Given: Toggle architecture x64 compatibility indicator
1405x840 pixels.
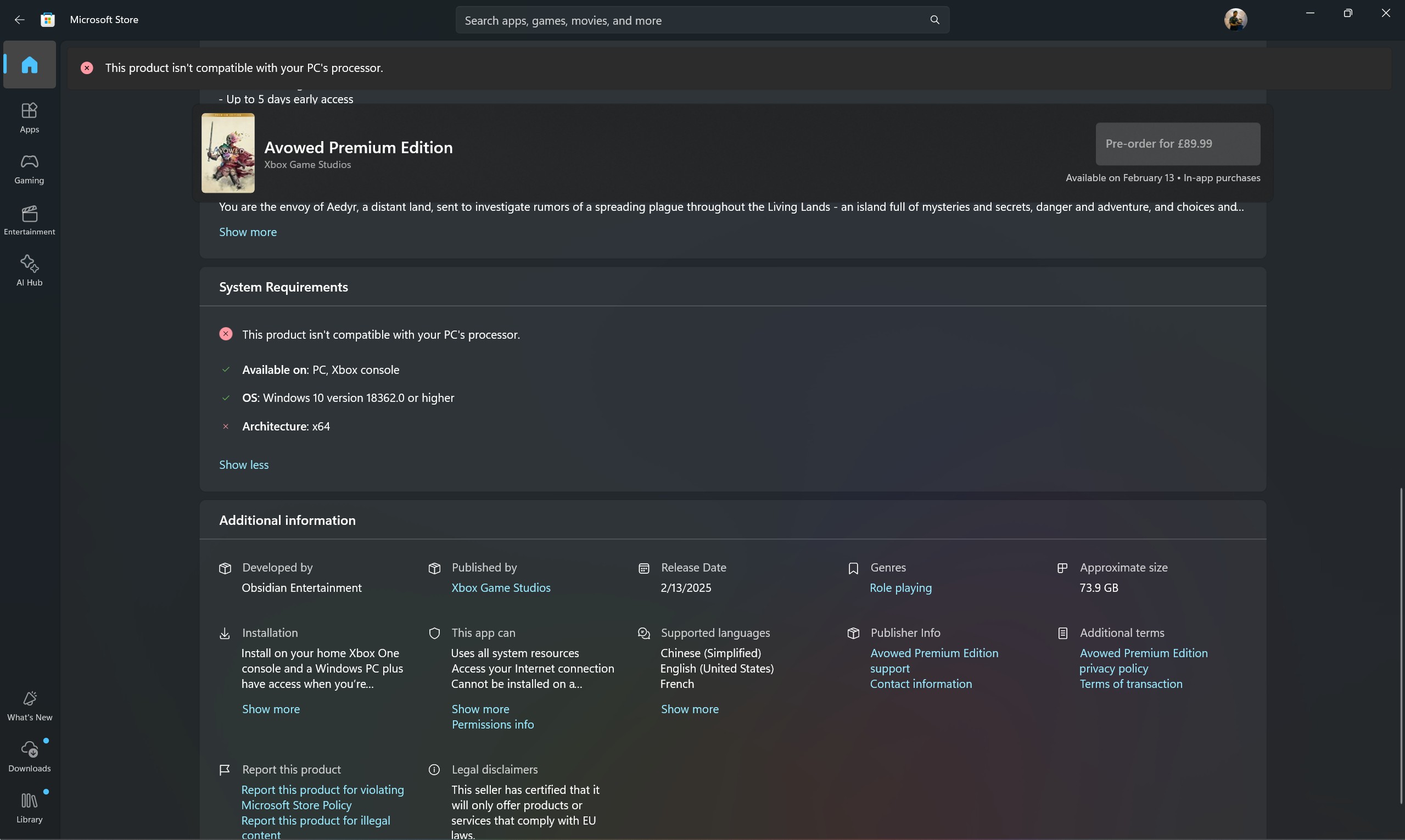Looking at the screenshot, I should click(x=225, y=426).
